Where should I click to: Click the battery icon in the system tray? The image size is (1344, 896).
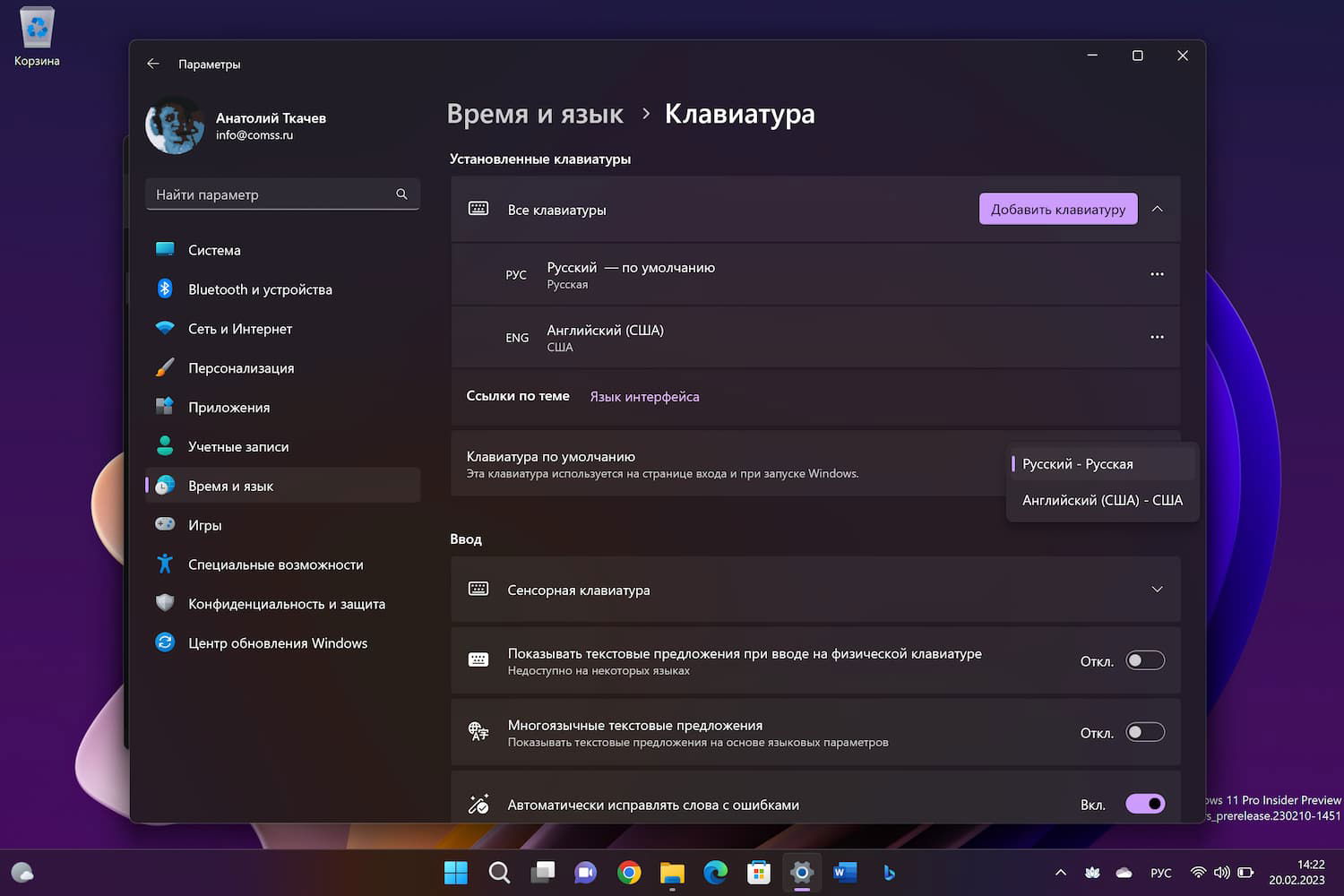(1245, 873)
